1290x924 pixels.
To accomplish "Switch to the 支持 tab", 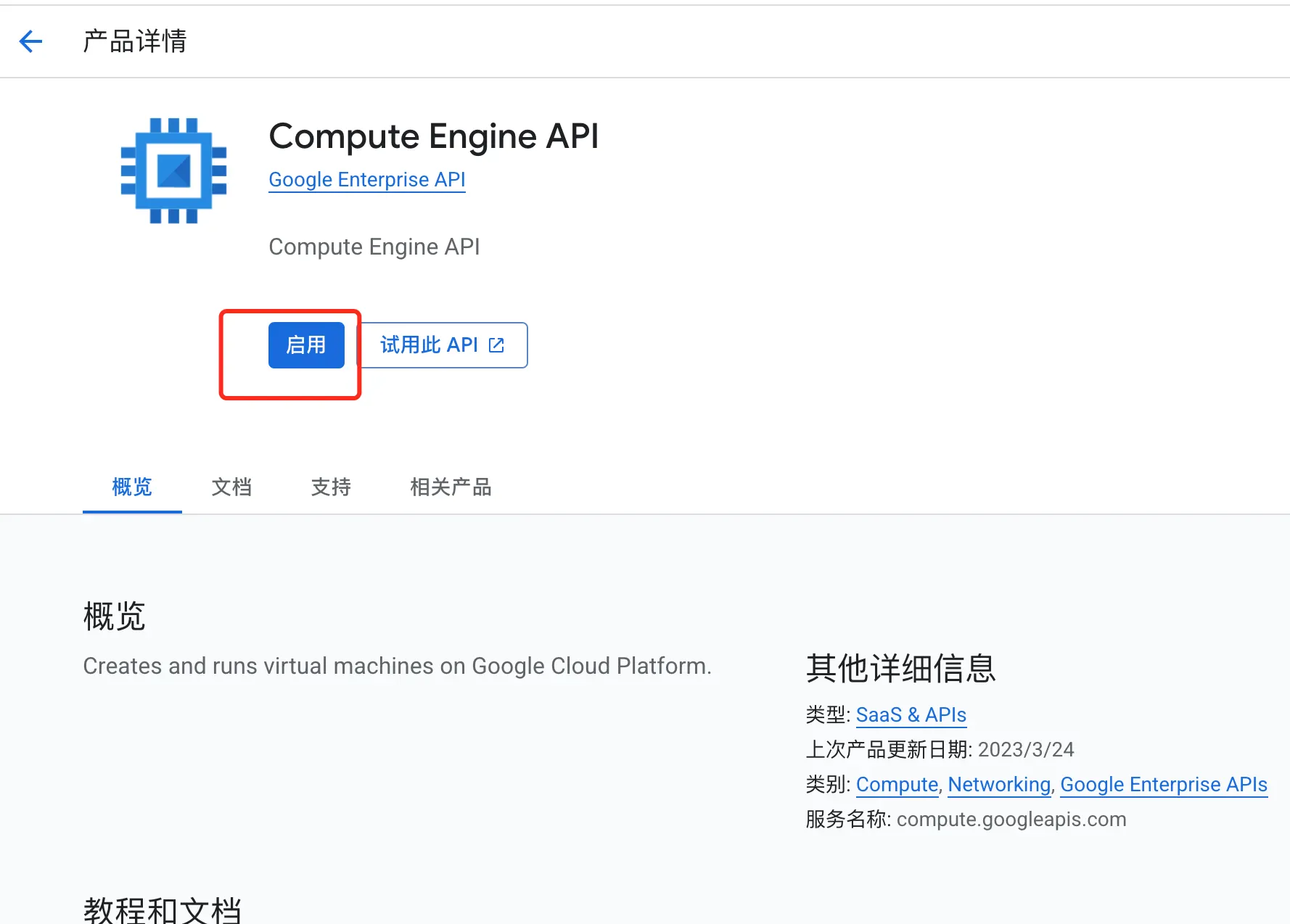I will click(x=330, y=487).
